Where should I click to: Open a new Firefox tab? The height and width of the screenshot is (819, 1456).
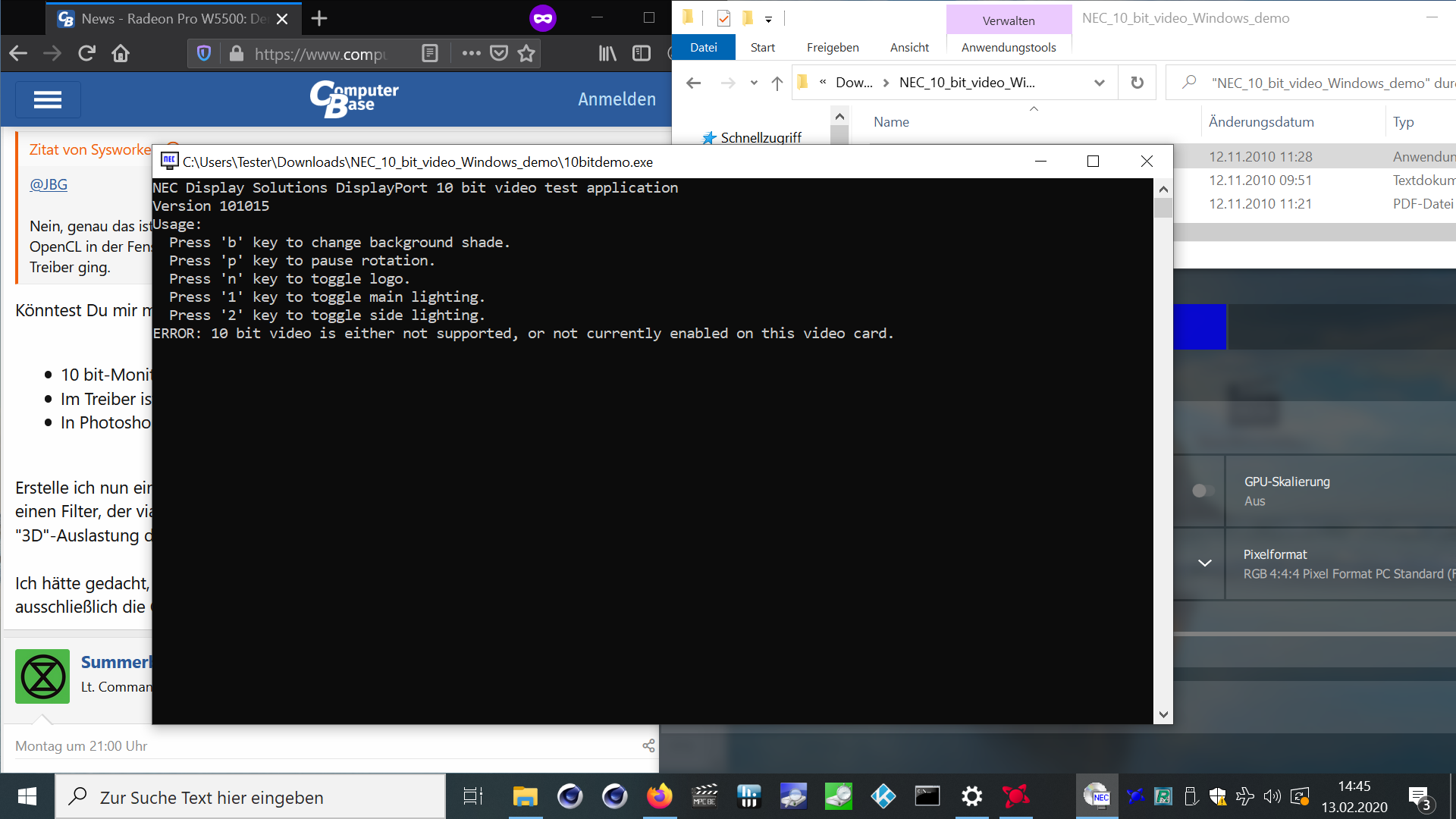[319, 18]
